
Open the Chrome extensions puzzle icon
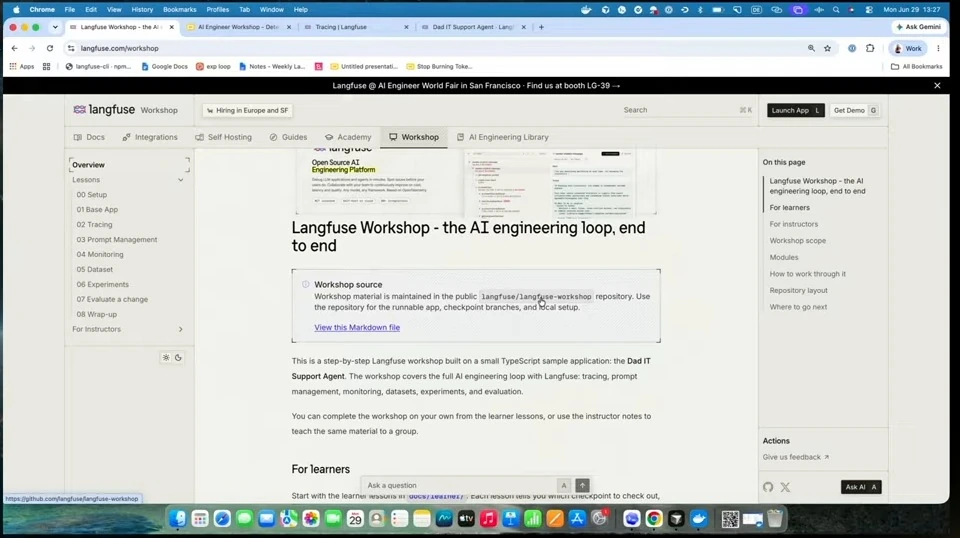click(870, 48)
